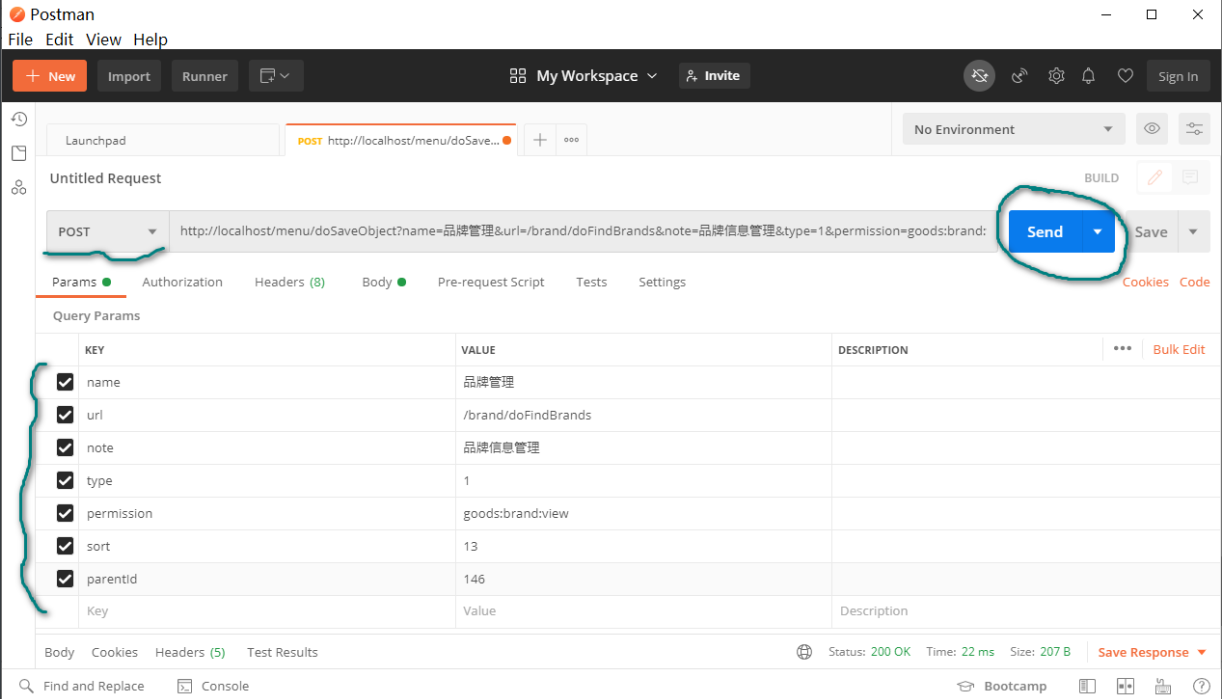Uncheck the type parameter checkbox
Screen dimensions: 1222x699
coord(65,480)
